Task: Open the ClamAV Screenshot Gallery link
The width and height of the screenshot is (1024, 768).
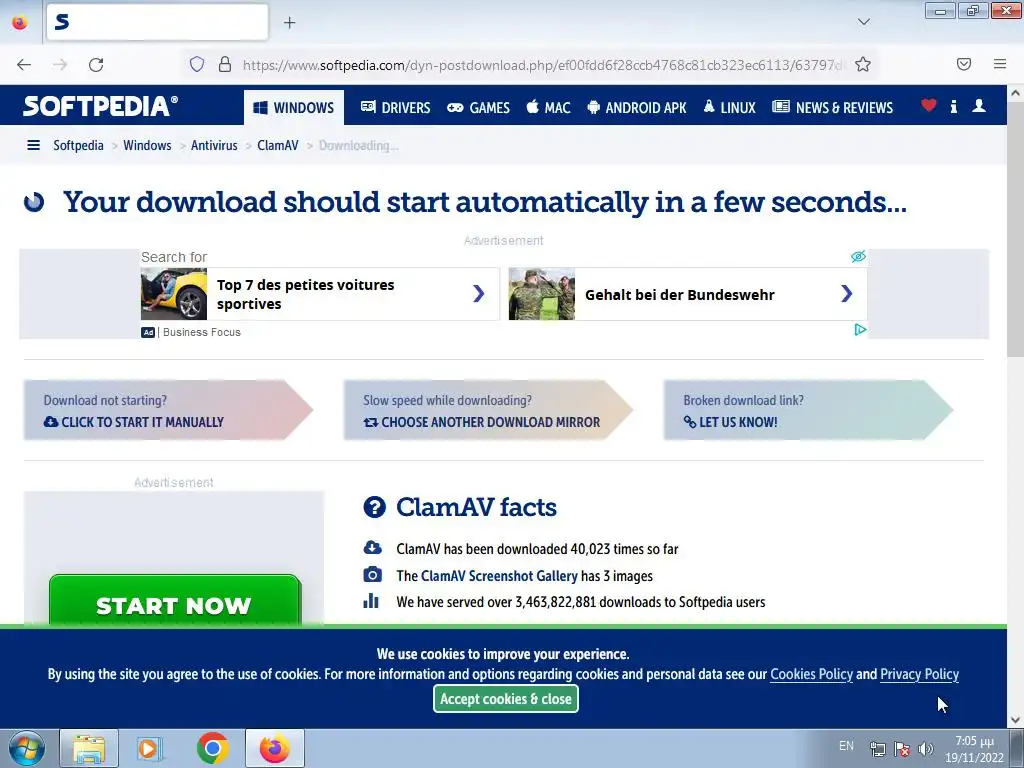Action: pyautogui.click(x=499, y=576)
